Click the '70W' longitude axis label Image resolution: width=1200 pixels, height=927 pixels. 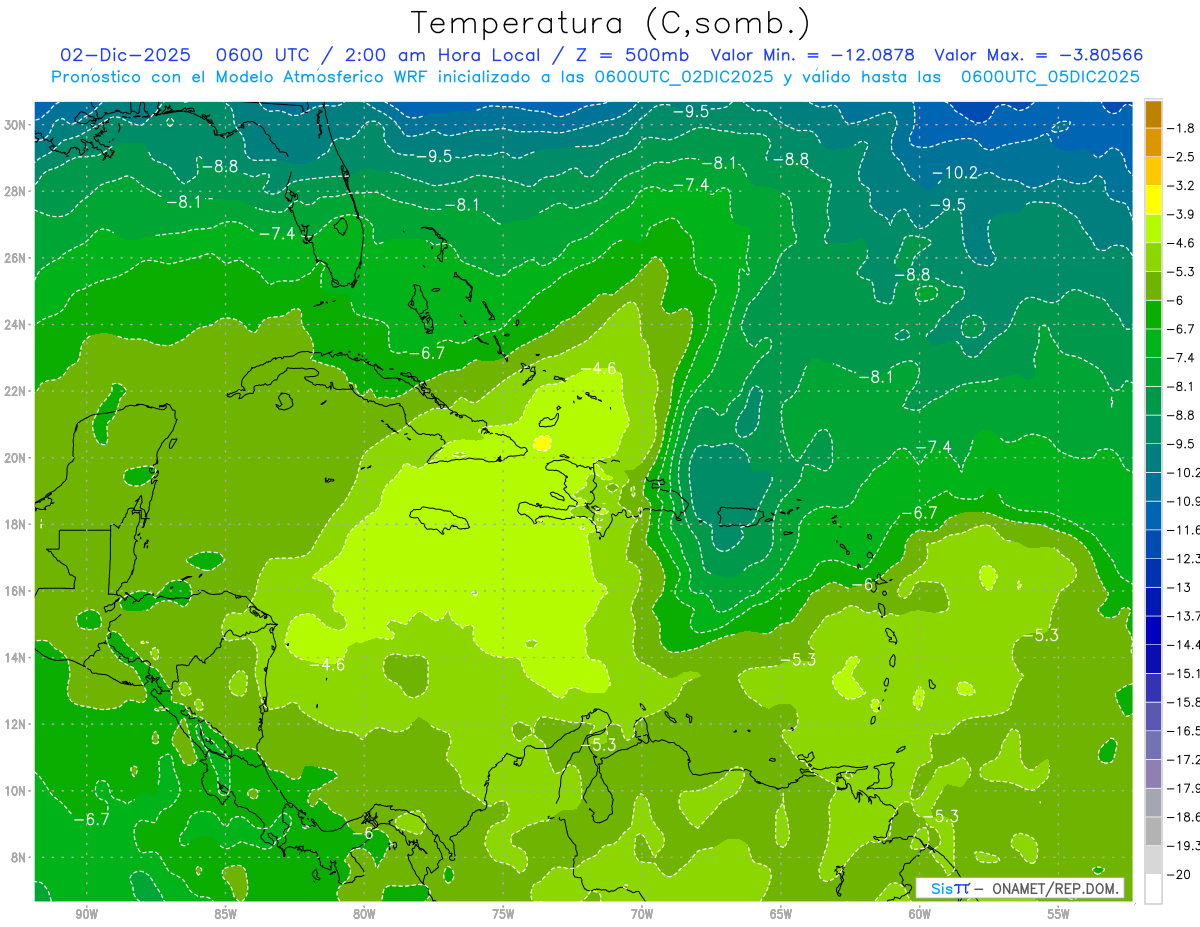642,914
